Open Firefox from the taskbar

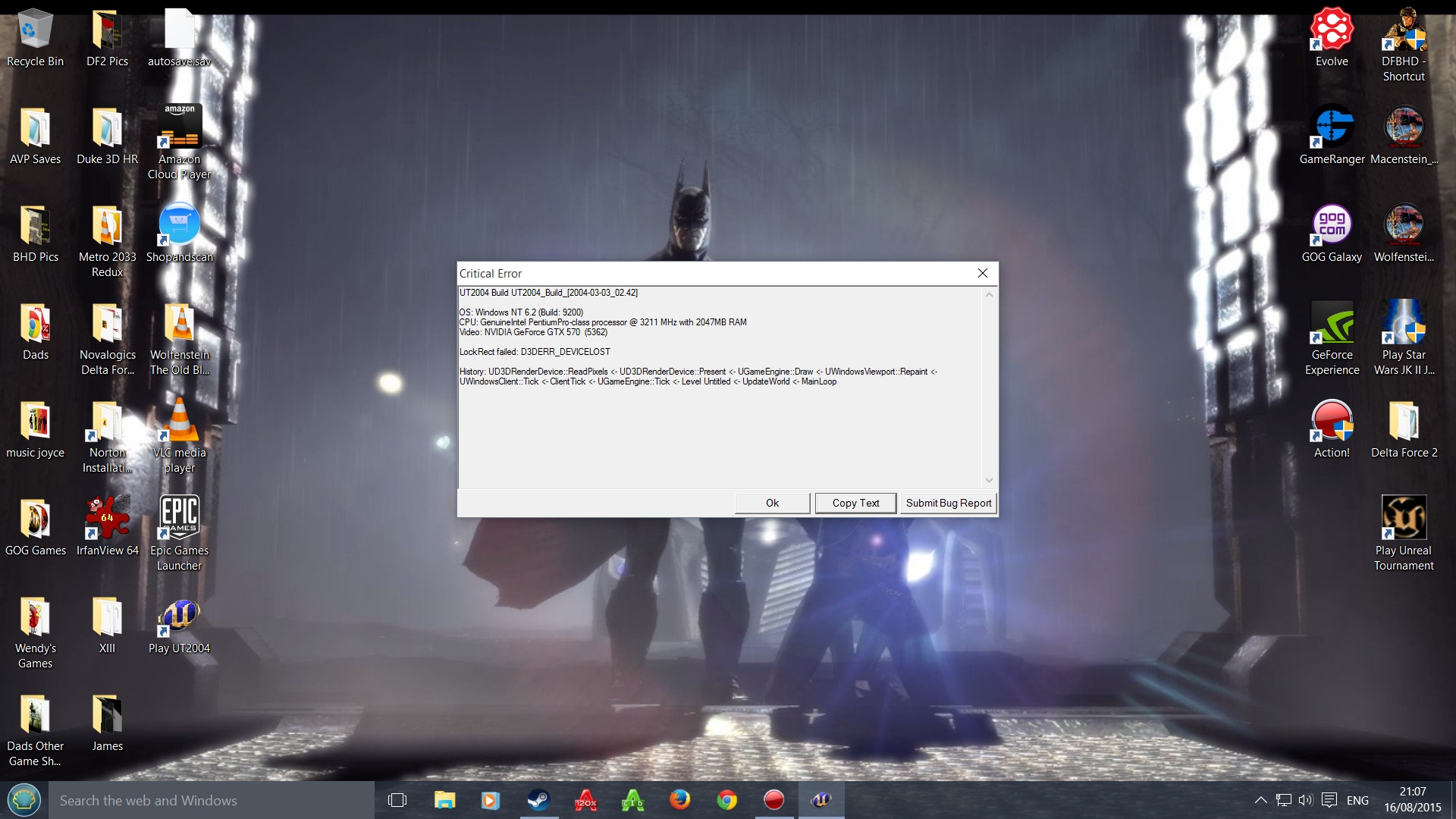coord(679,800)
